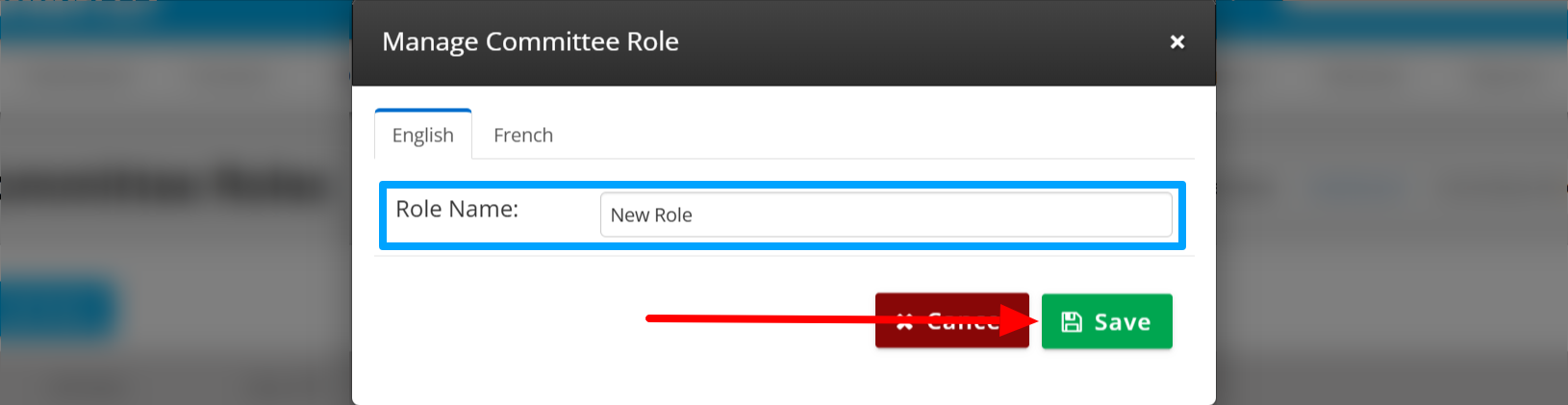Save the new committee role
The image size is (1568, 405).
coord(1107,321)
